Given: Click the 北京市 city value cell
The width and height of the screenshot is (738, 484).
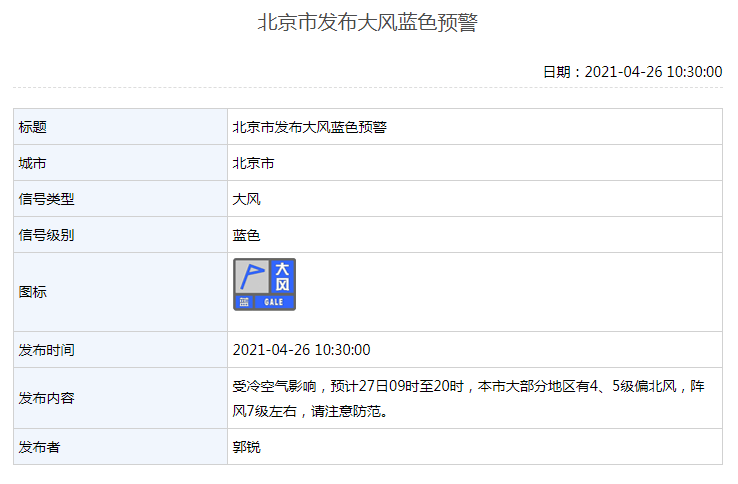Looking at the screenshot, I should pyautogui.click(x=253, y=163).
